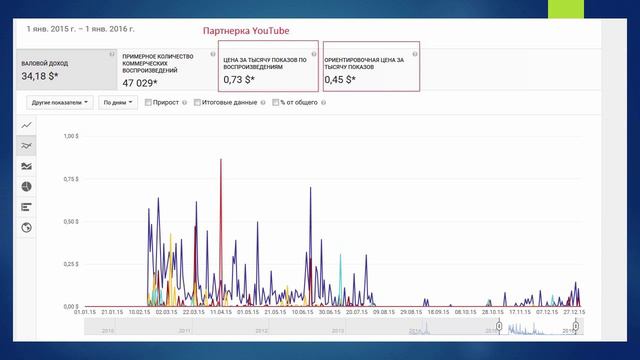
Task: Click the 34,18 $* revenue value
Action: (x=40, y=76)
